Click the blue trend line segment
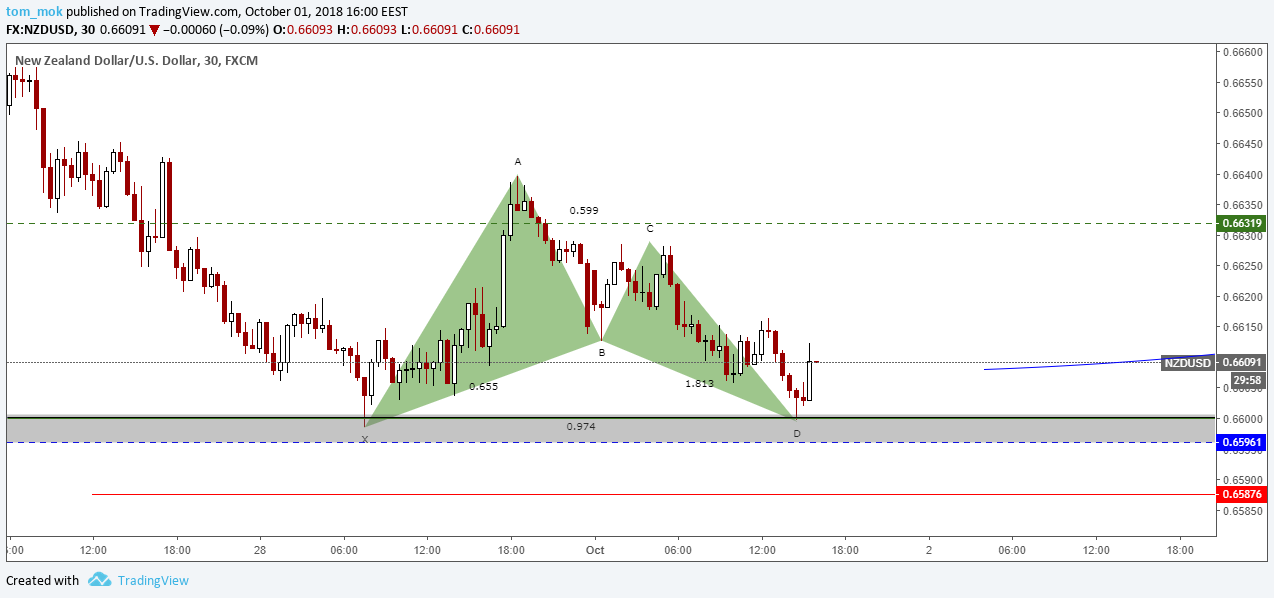1274x598 pixels. 1098,362
